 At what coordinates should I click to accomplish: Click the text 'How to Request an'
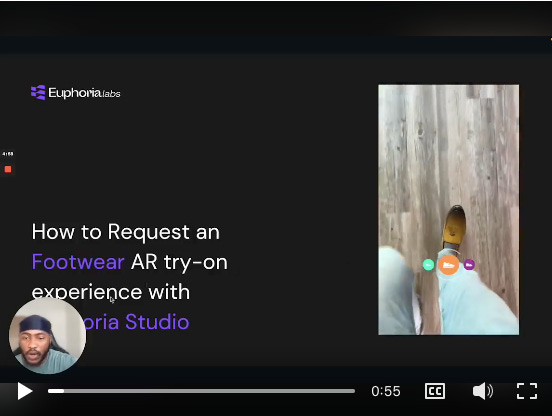pos(126,232)
